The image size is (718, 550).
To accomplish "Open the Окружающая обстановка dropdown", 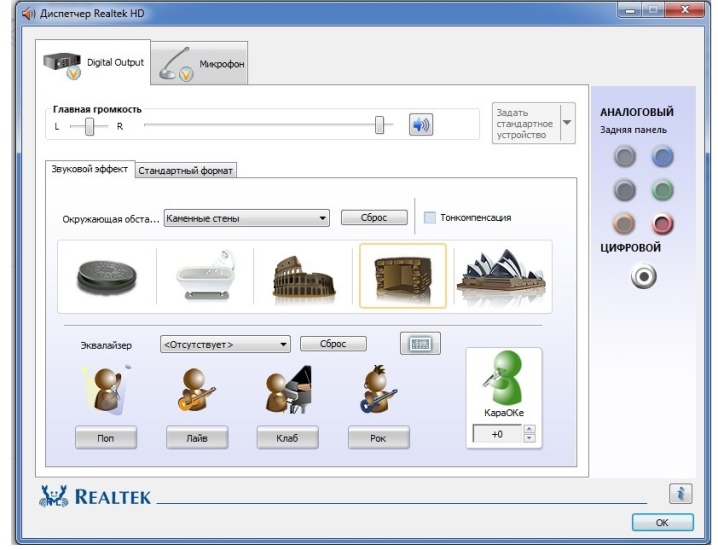I will (x=247, y=218).
